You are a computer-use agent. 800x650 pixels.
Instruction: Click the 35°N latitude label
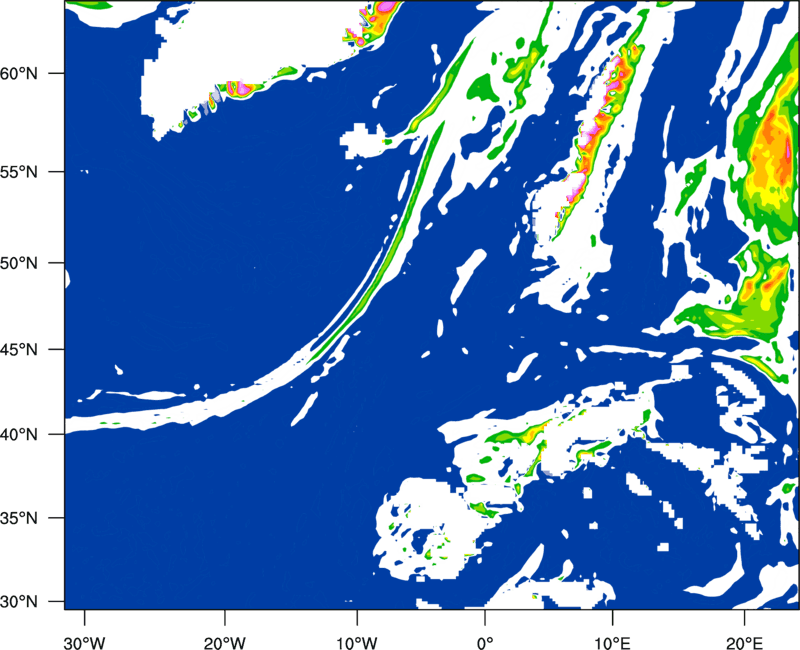pyautogui.click(x=19, y=518)
